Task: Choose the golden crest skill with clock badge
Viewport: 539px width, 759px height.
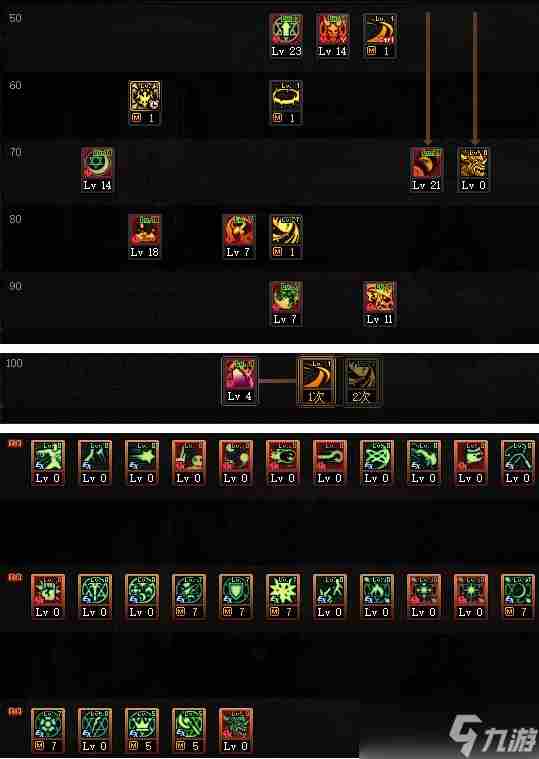Action: [x=145, y=103]
